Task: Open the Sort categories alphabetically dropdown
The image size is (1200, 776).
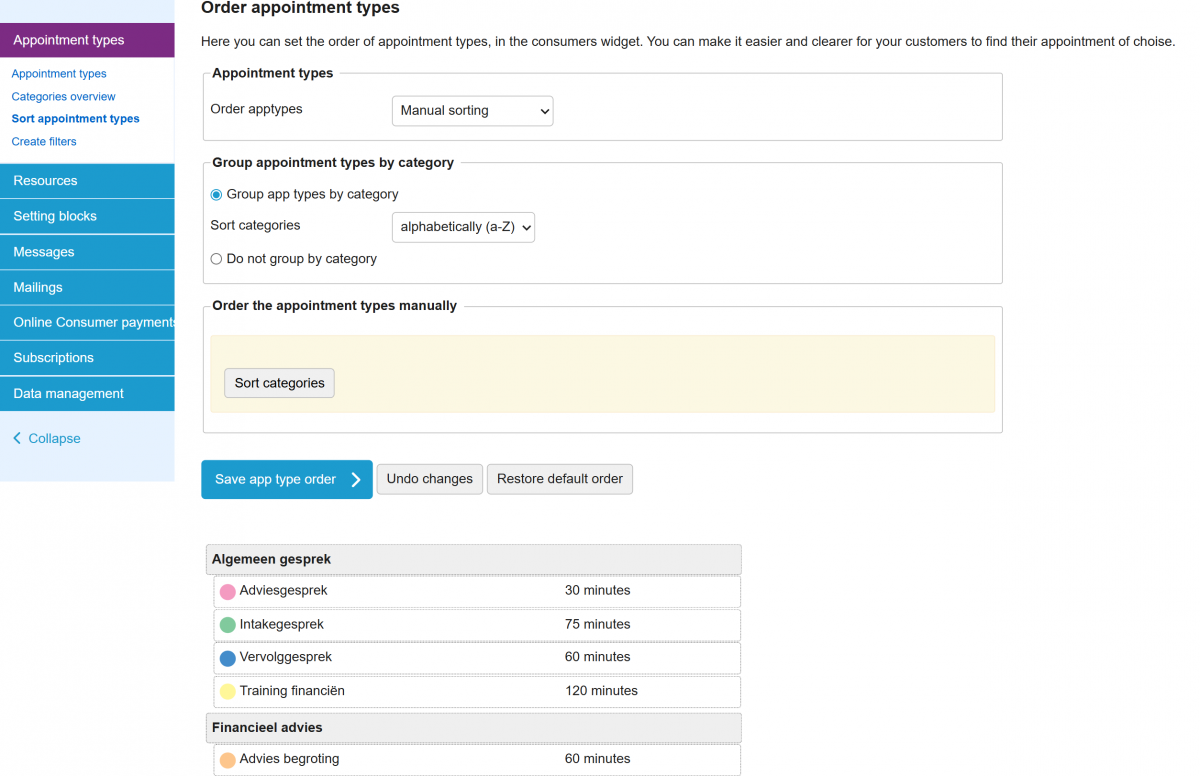Action: (463, 227)
